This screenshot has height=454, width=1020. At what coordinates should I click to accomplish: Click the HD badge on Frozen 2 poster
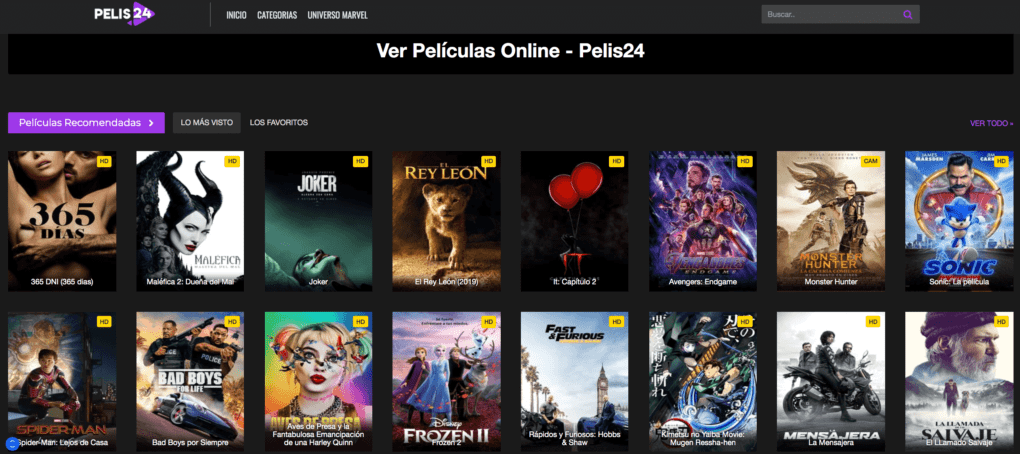[x=489, y=321]
